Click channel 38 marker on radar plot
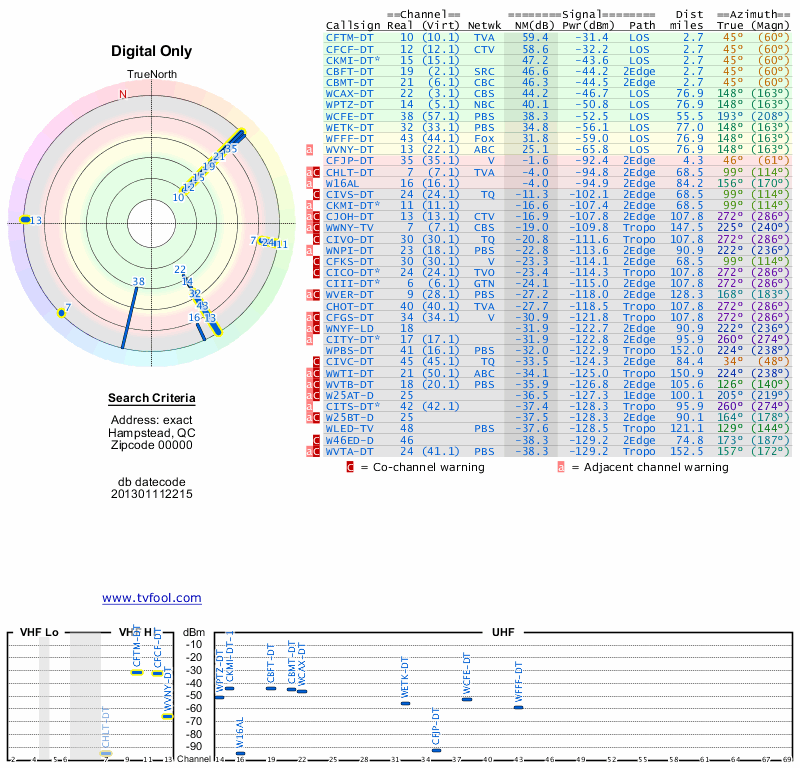Viewport: 800px width, 768px height. click(138, 282)
